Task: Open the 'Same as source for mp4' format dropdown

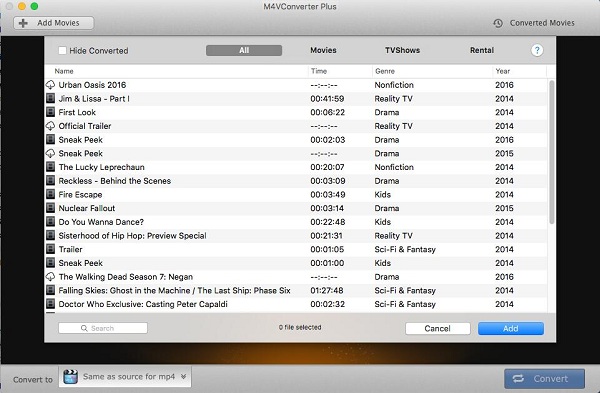Action: point(125,377)
